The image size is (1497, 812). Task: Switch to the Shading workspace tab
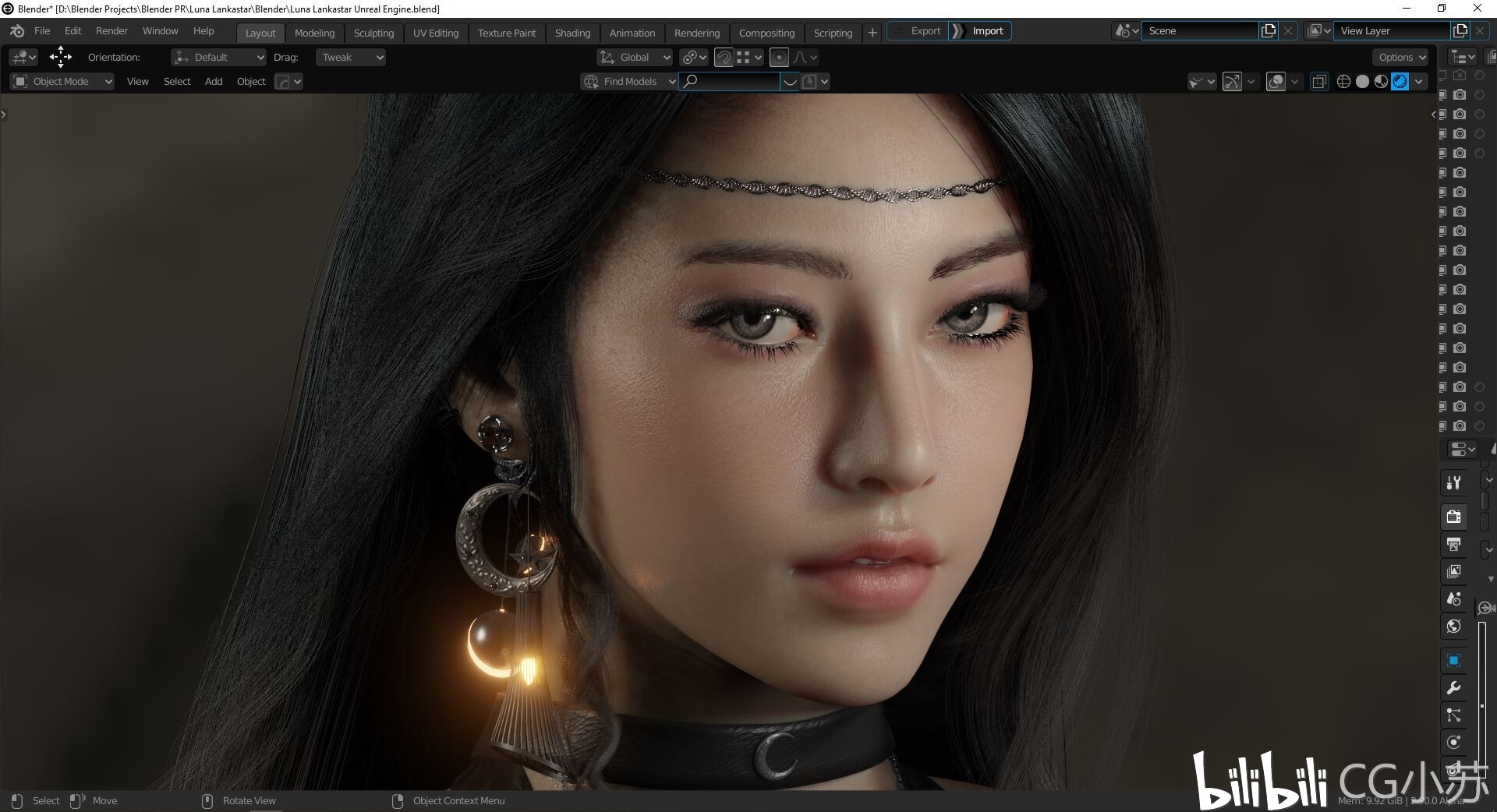click(572, 33)
